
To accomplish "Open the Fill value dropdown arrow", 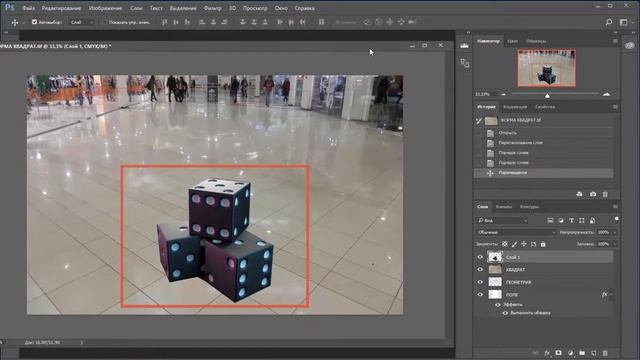I will point(615,244).
